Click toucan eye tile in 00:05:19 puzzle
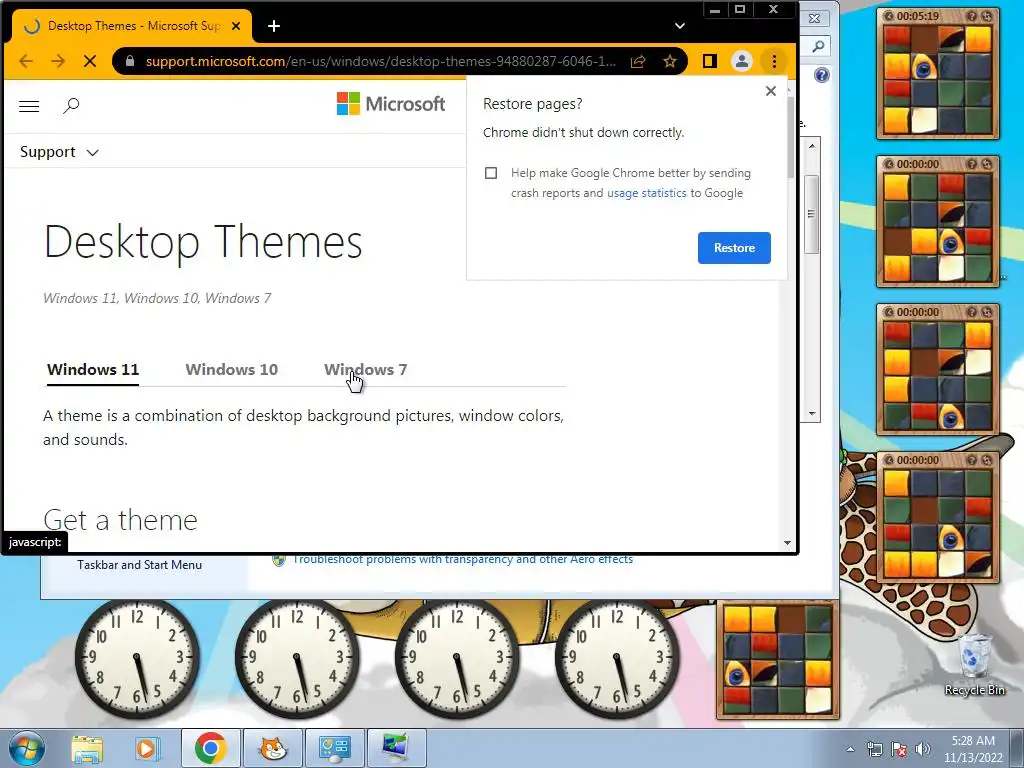1024x768 pixels. [x=924, y=67]
